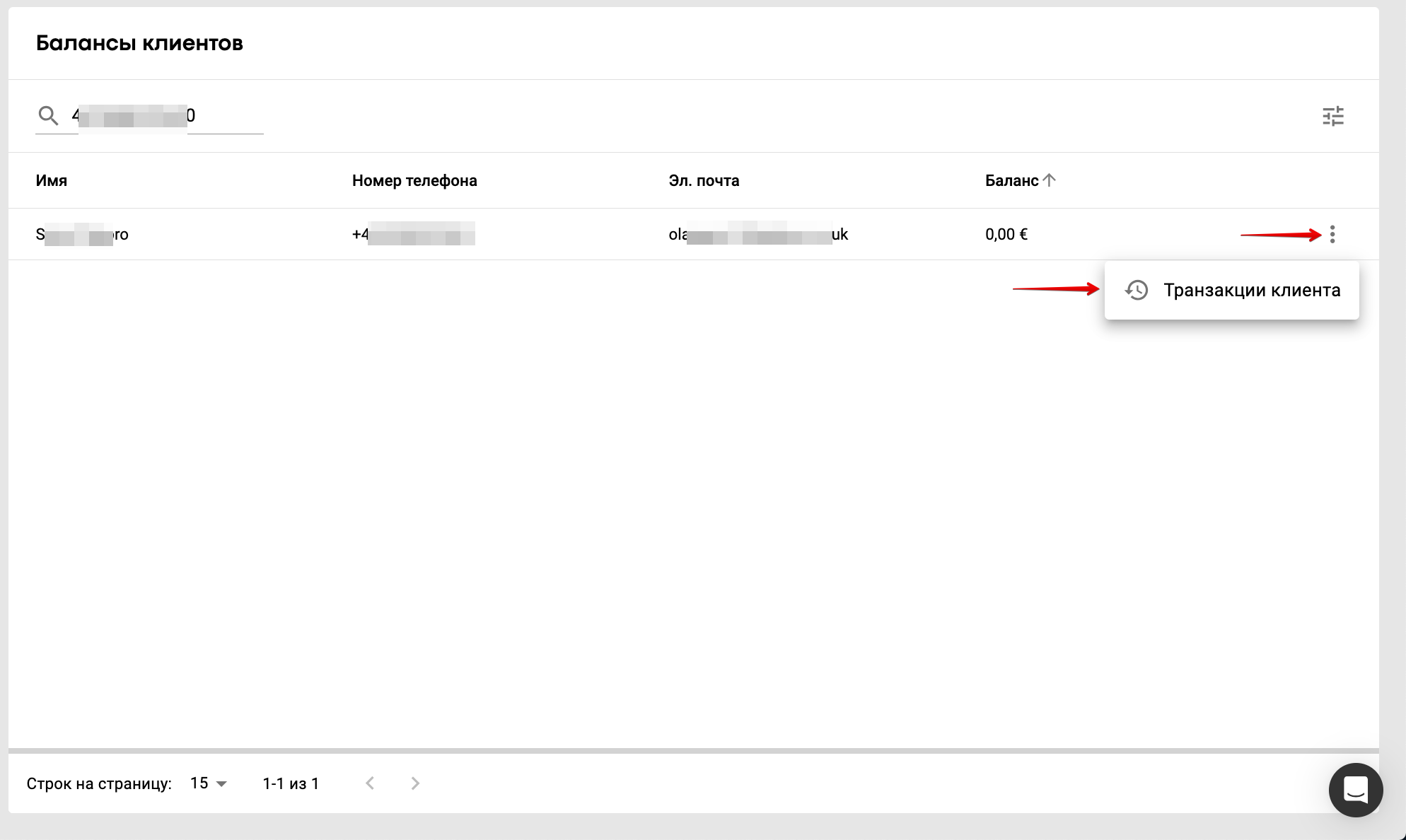This screenshot has width=1406, height=840.
Task: Click the Балансы клиентов page title
Action: pos(139,43)
